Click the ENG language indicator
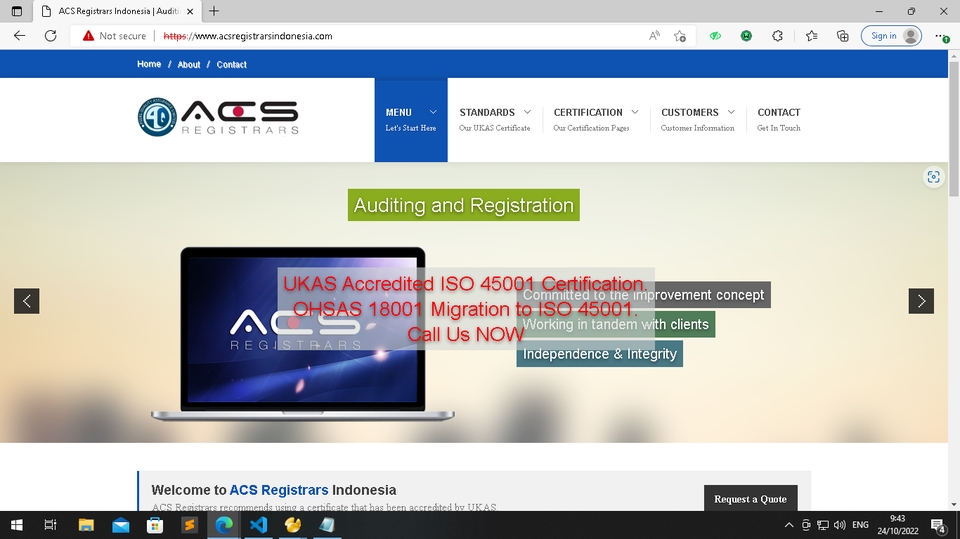 (x=860, y=525)
